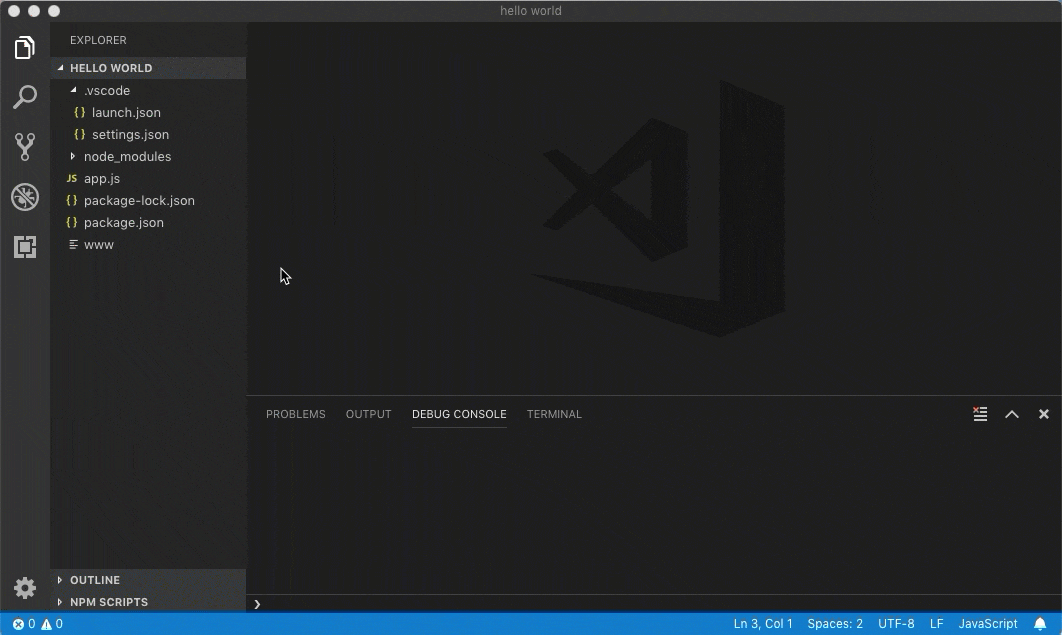Click Spaces: 2 in the status bar
Viewport: 1062px width, 635px height.
tap(835, 623)
